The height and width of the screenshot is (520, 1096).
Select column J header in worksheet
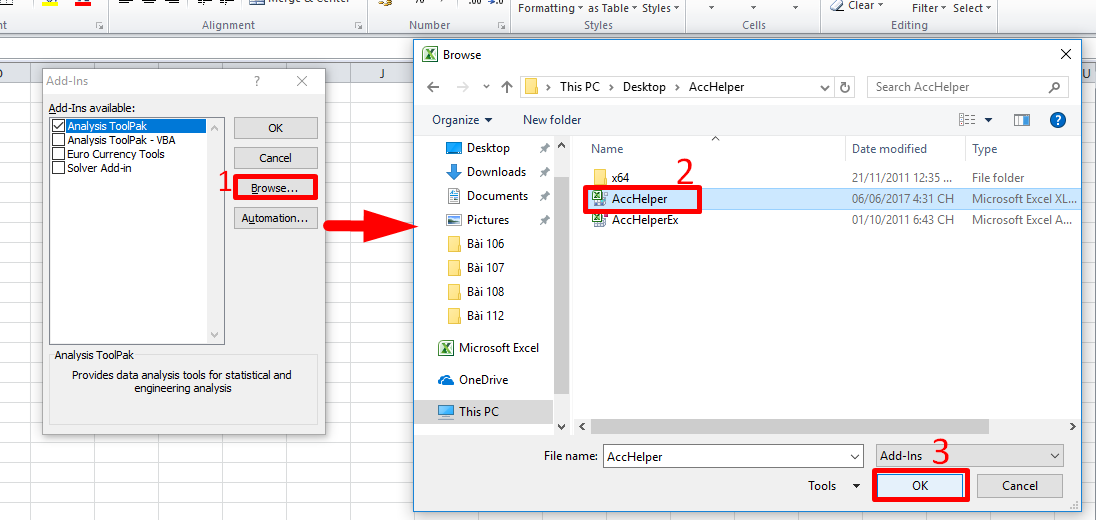tap(382, 73)
